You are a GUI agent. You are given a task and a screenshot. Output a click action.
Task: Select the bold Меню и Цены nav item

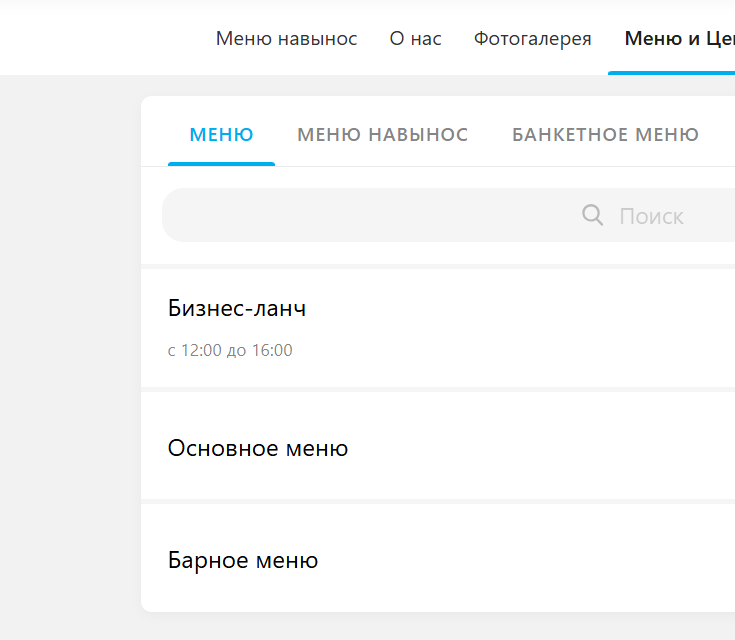coord(680,38)
